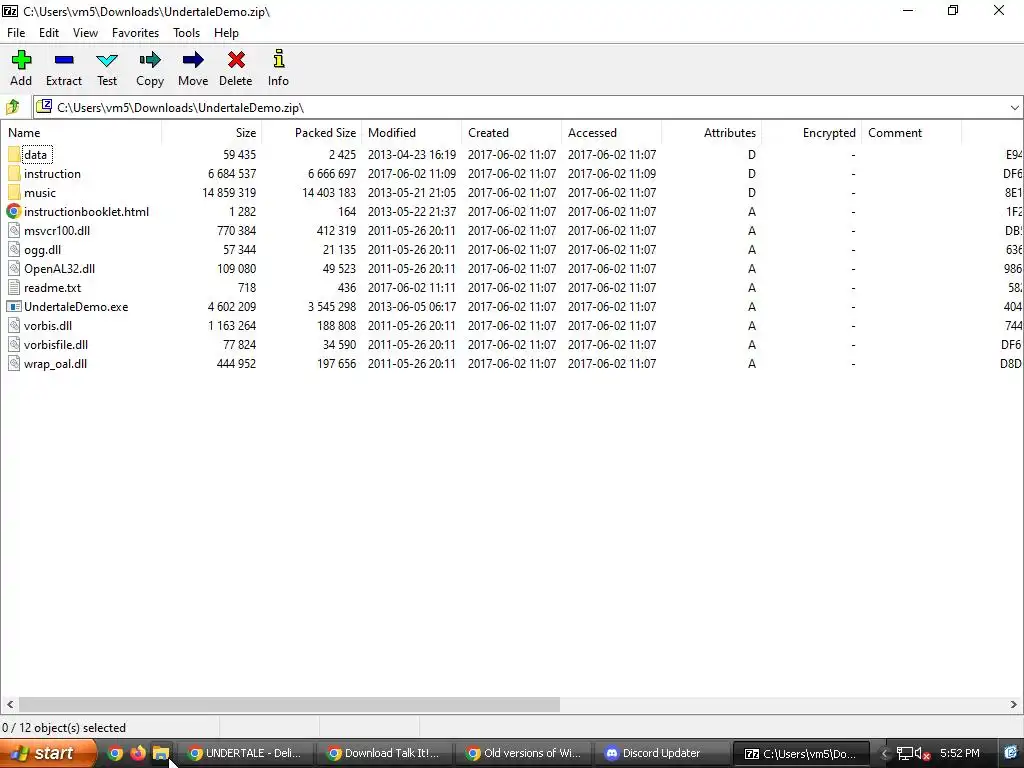This screenshot has height=768, width=1024.
Task: Open the Info tool
Action: click(x=278, y=68)
